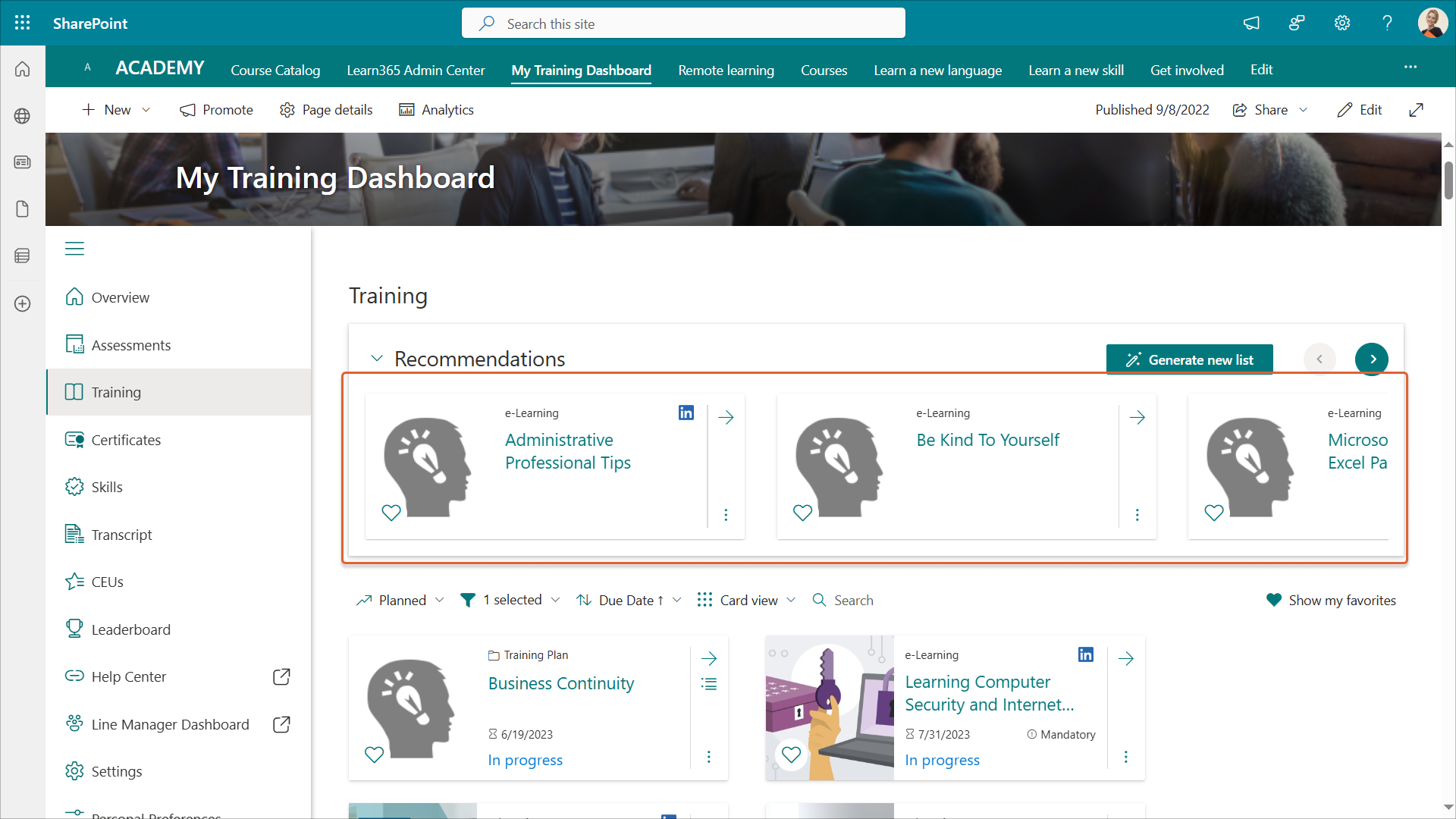Select Certificates in the left menu
The width and height of the screenshot is (1456, 819).
click(x=126, y=440)
